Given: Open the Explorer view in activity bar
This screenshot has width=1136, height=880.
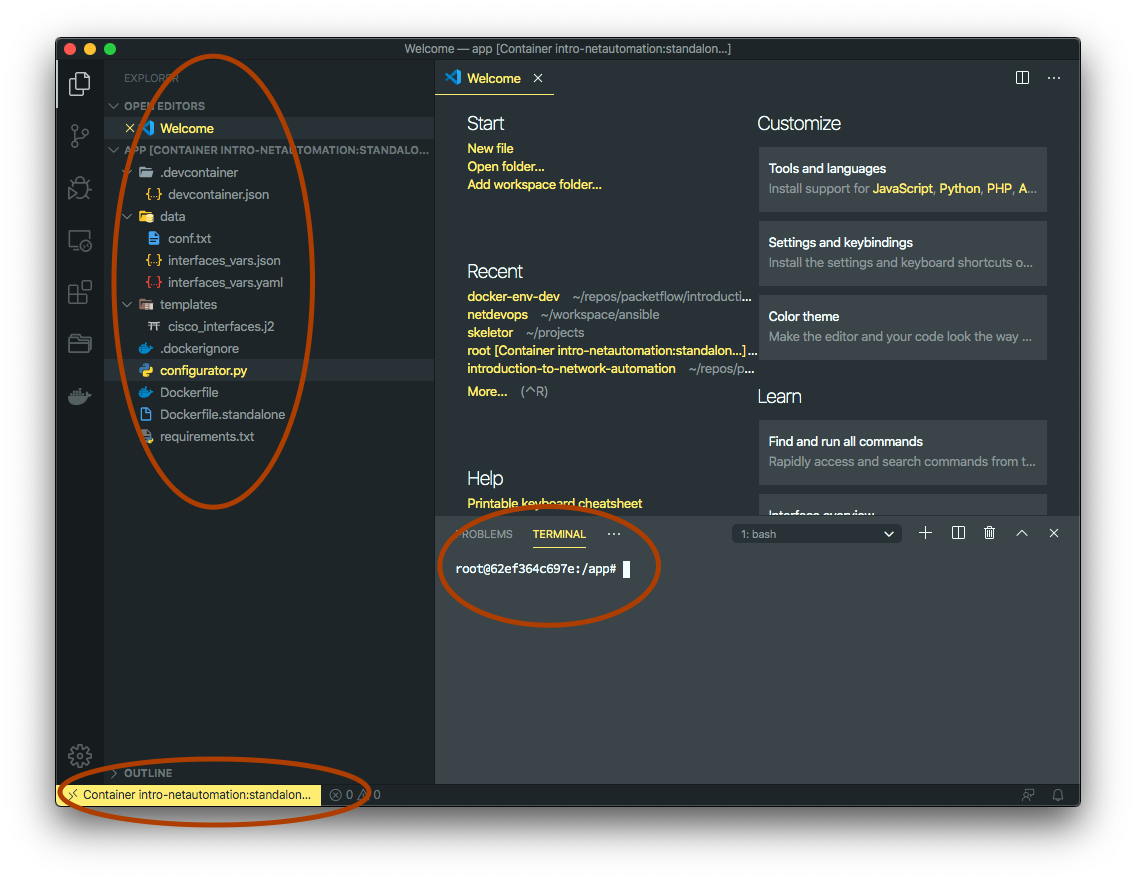Looking at the screenshot, I should pyautogui.click(x=80, y=84).
